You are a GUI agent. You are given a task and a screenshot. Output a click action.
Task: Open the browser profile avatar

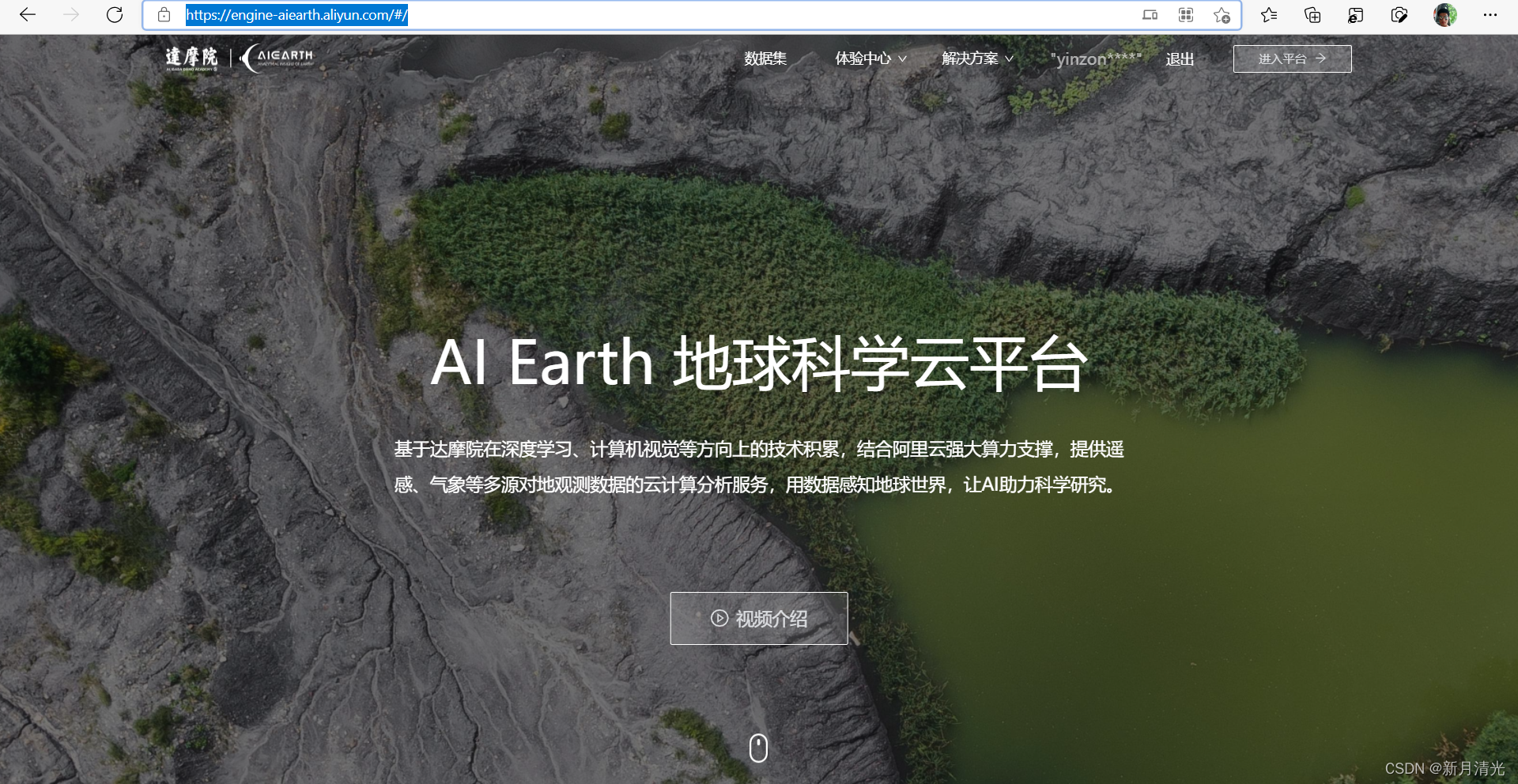(x=1445, y=15)
